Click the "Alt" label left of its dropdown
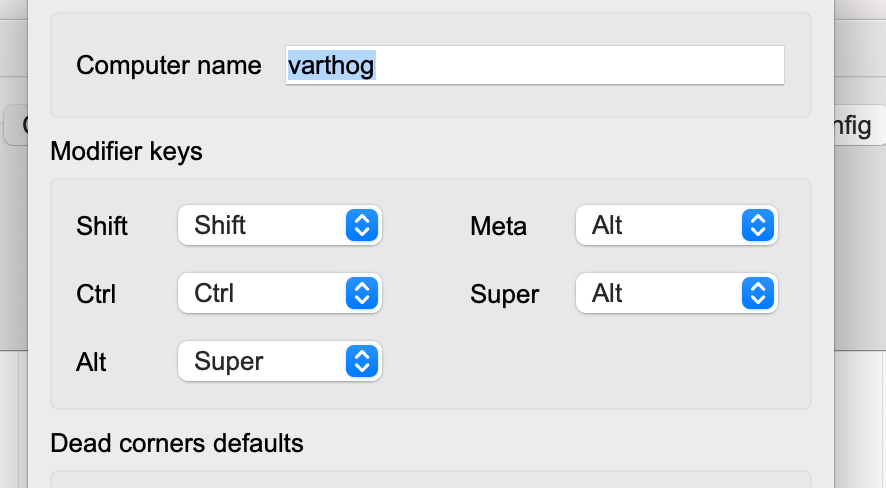The image size is (886, 488). 91,362
